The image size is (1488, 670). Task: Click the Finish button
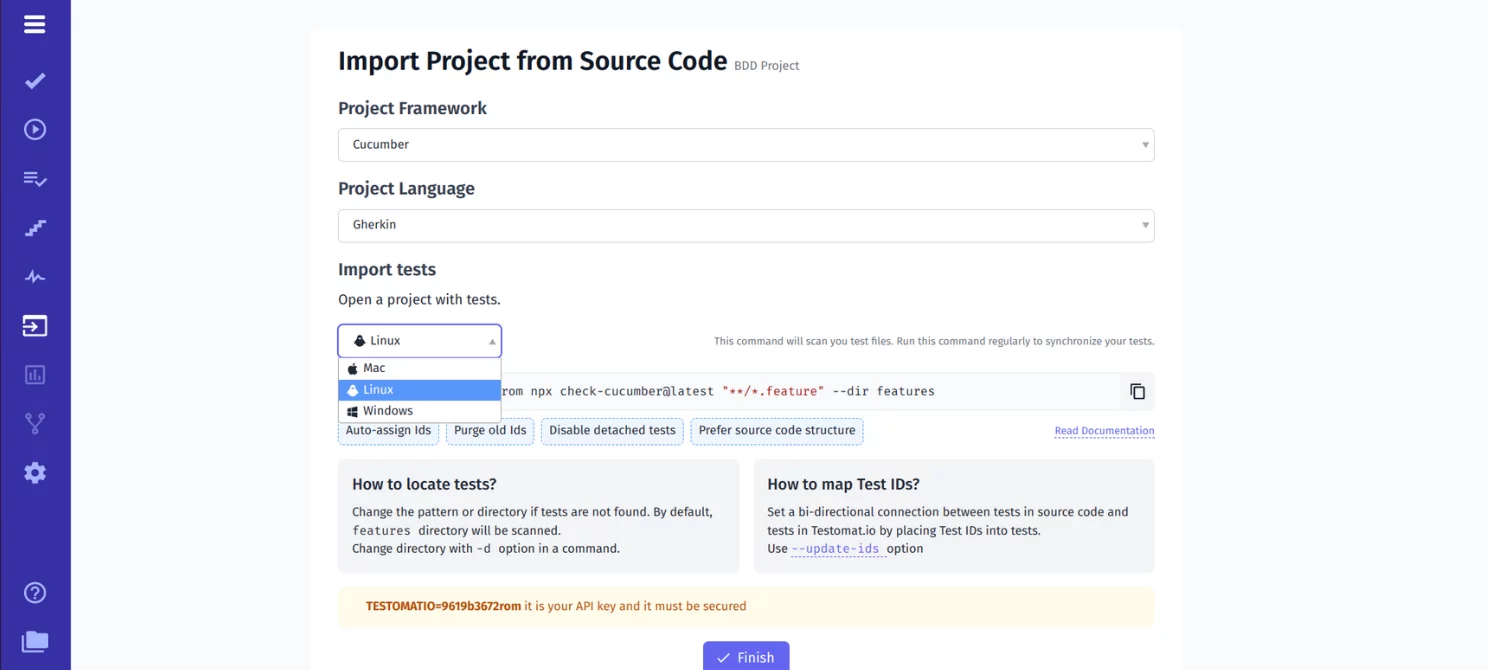(x=746, y=657)
